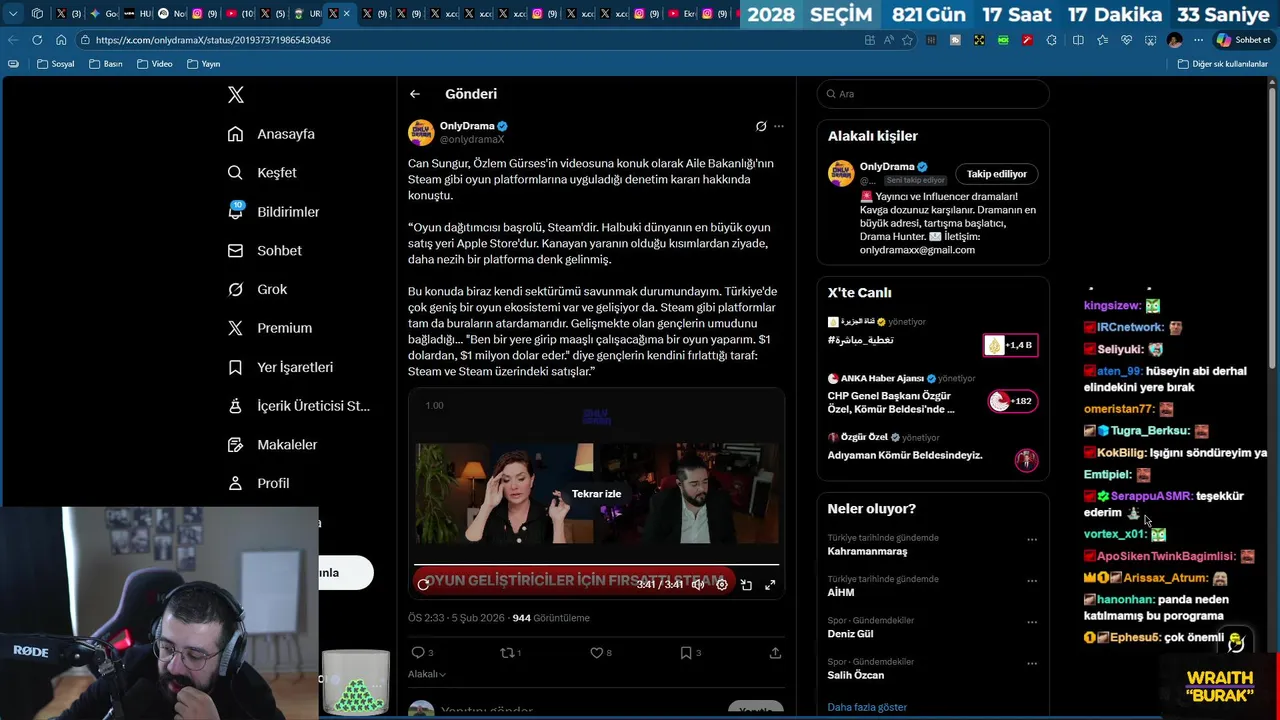
Task: Click the video progress bar
Action: pos(596,566)
